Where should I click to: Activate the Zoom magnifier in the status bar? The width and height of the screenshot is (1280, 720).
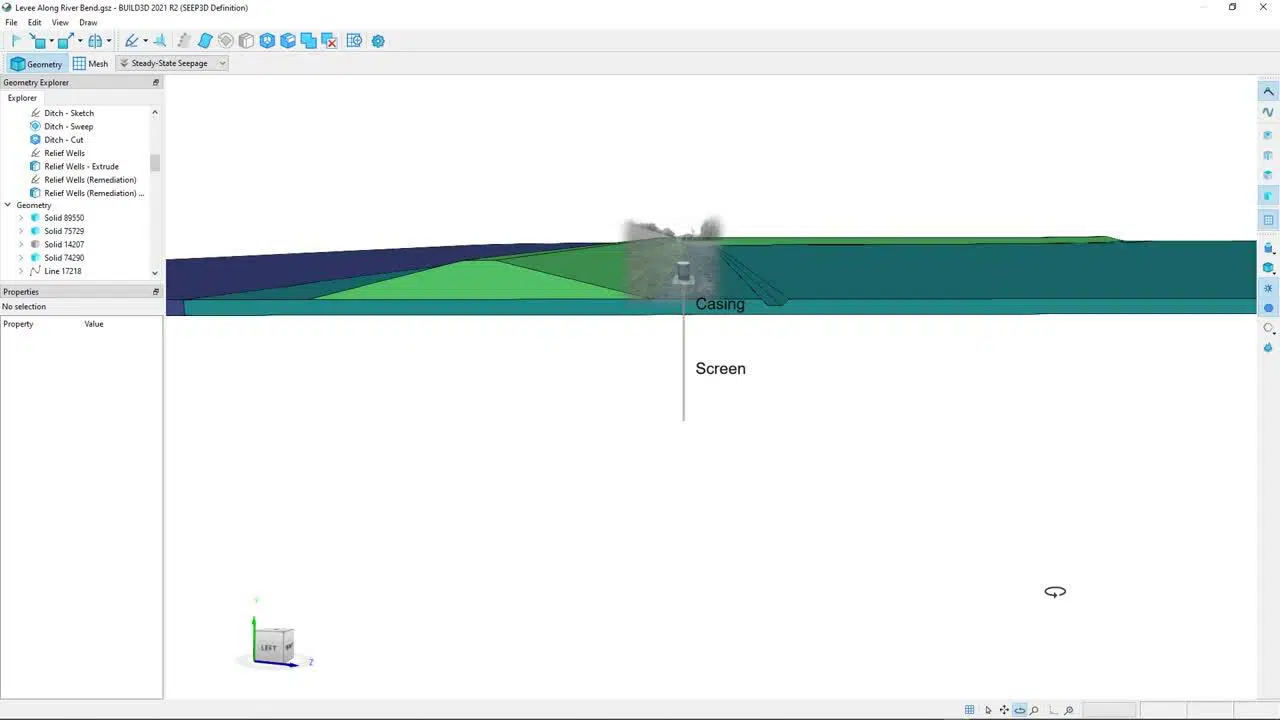click(x=1036, y=710)
